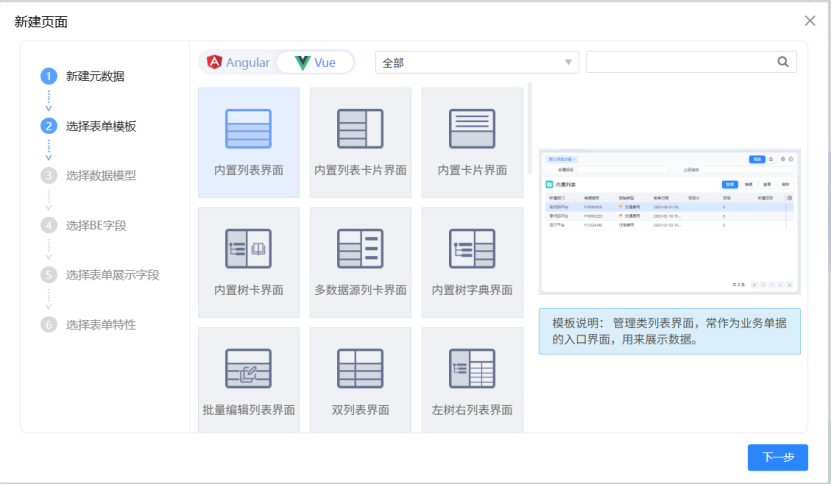Pick the 内置树字典界面 template icon
Viewport: 831px width, 485px height.
point(472,249)
